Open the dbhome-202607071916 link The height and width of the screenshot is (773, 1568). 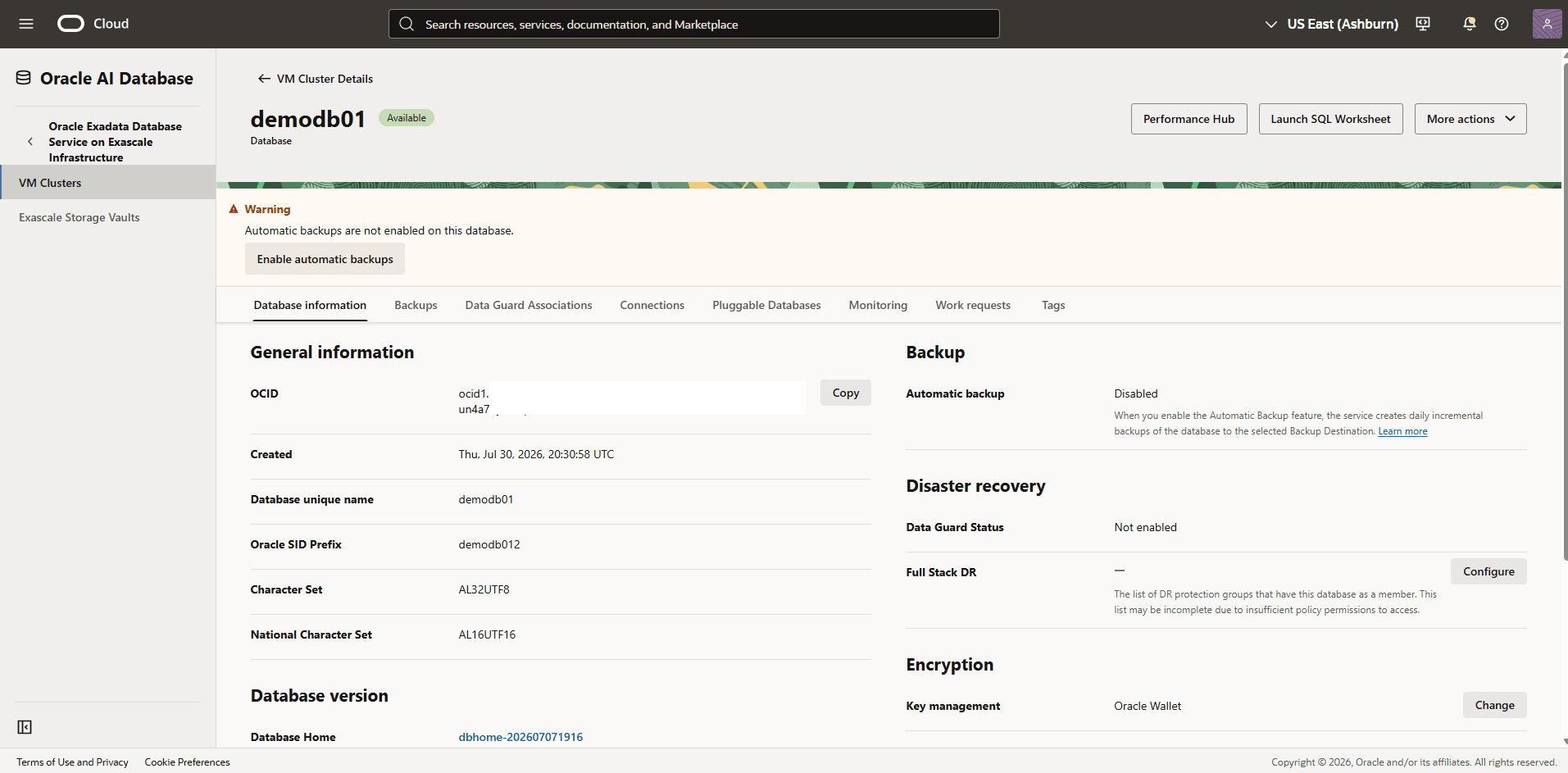pyautogui.click(x=520, y=737)
